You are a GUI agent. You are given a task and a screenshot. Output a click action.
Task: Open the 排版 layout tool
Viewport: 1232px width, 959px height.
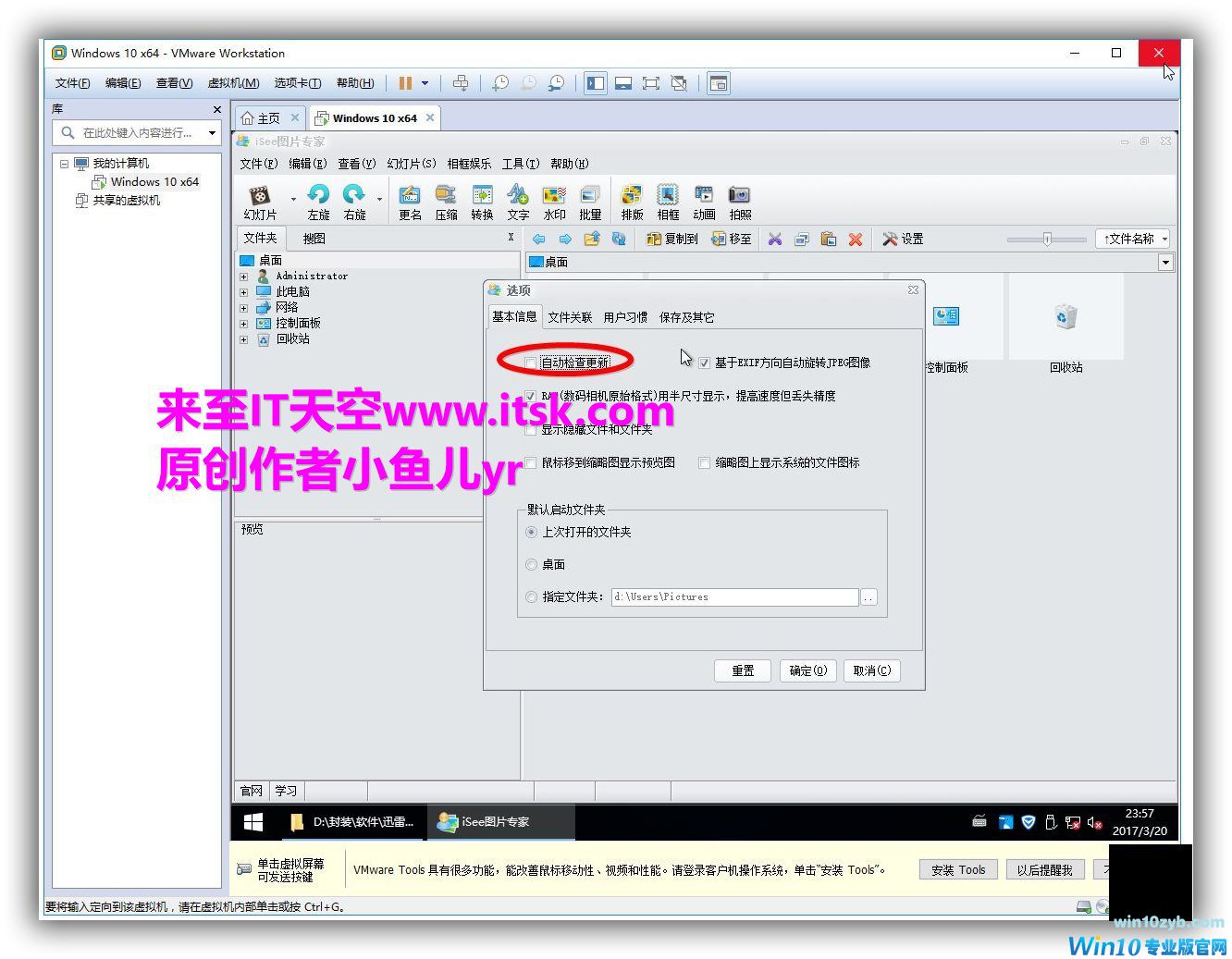click(632, 202)
